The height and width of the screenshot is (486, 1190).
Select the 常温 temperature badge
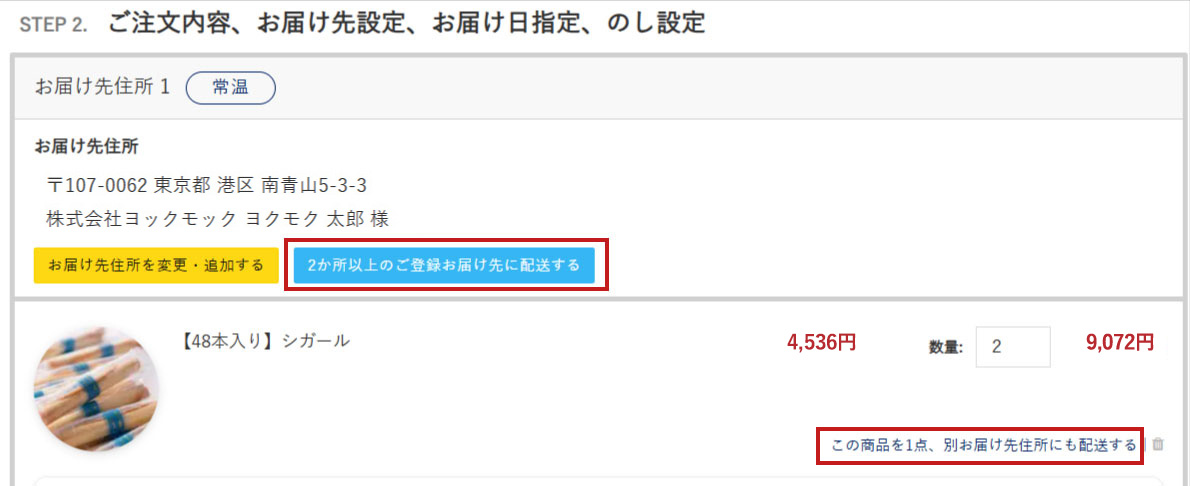[x=231, y=87]
